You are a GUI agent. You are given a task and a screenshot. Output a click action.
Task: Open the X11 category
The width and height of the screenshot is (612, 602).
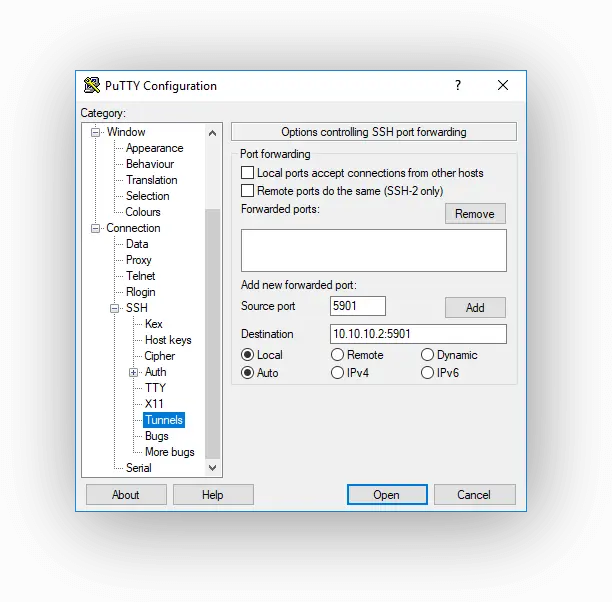(154, 404)
